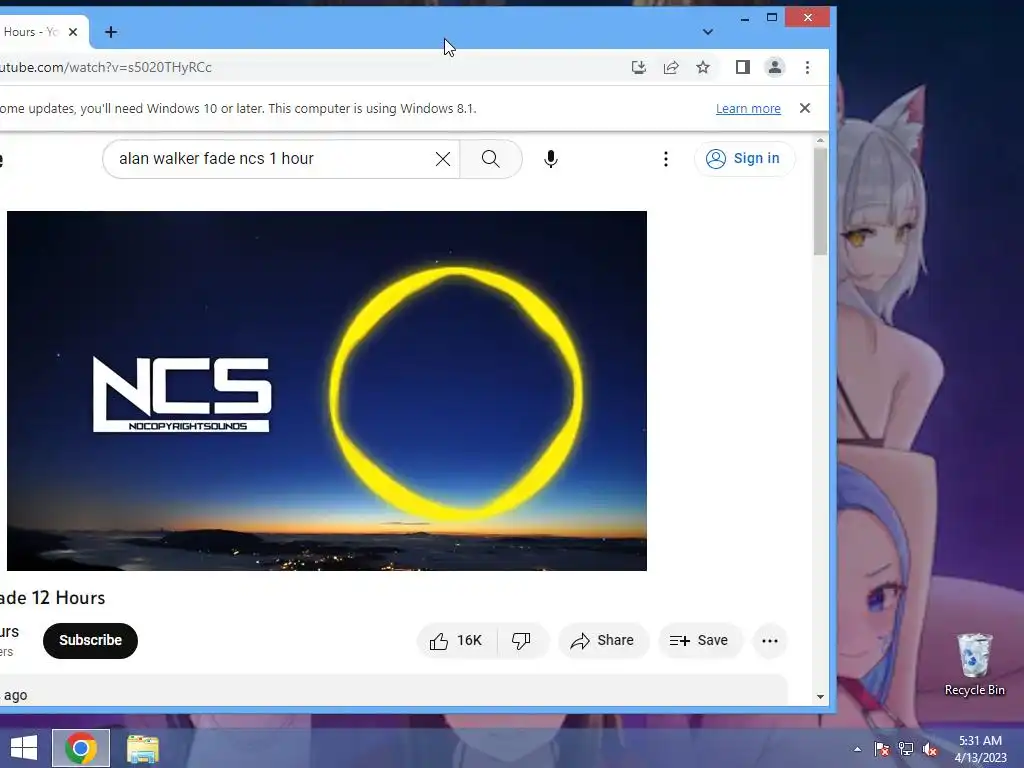The height and width of the screenshot is (768, 1024).
Task: Save the video to a playlist
Action: click(x=699, y=641)
